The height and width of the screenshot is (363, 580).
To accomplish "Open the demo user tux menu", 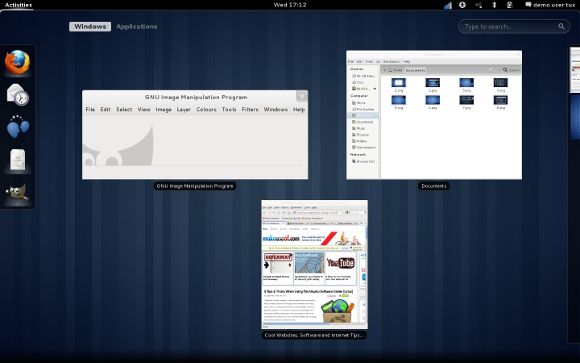I will (x=550, y=5).
